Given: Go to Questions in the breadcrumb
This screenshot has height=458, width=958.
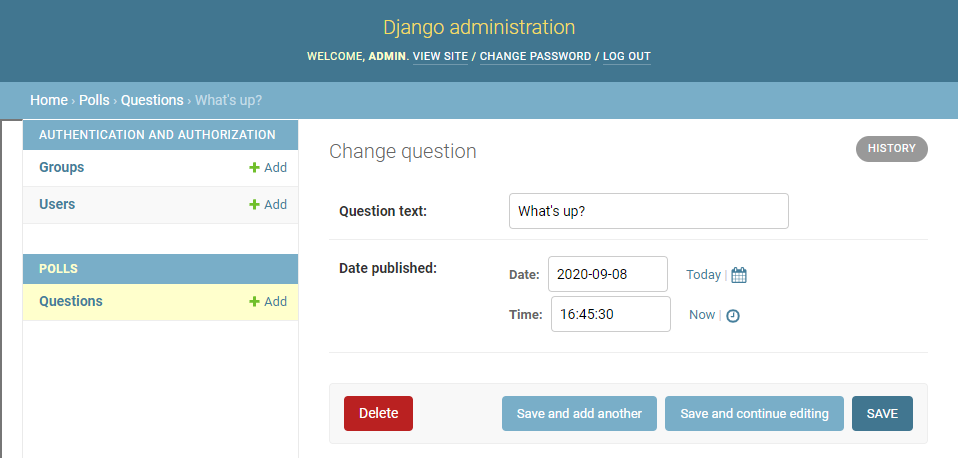Looking at the screenshot, I should (152, 100).
